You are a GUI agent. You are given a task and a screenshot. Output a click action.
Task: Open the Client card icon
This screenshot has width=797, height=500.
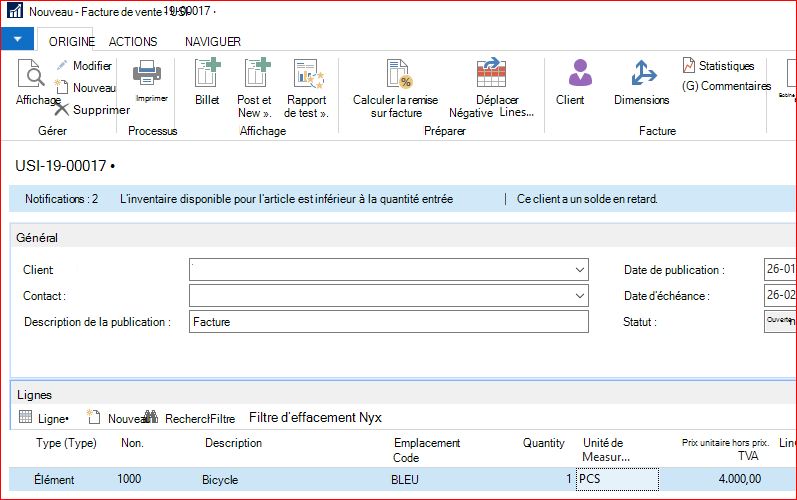tap(580, 72)
